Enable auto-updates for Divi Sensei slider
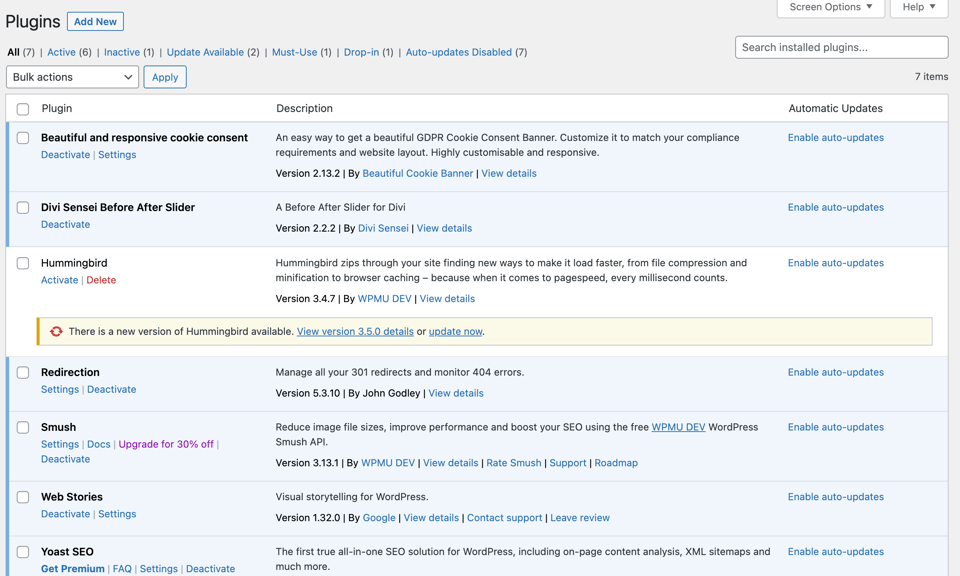 836,208
